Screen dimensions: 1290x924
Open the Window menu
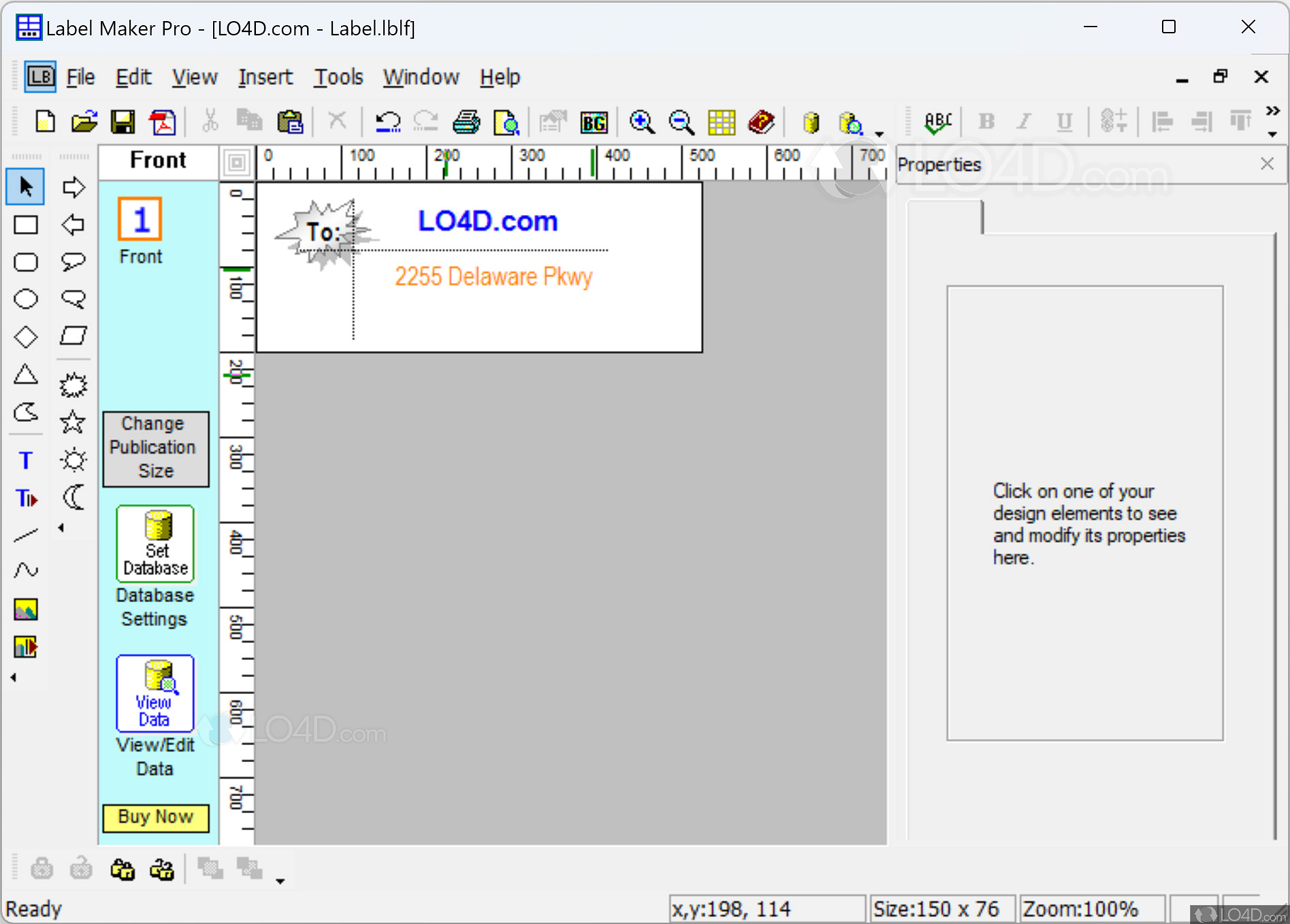421,77
